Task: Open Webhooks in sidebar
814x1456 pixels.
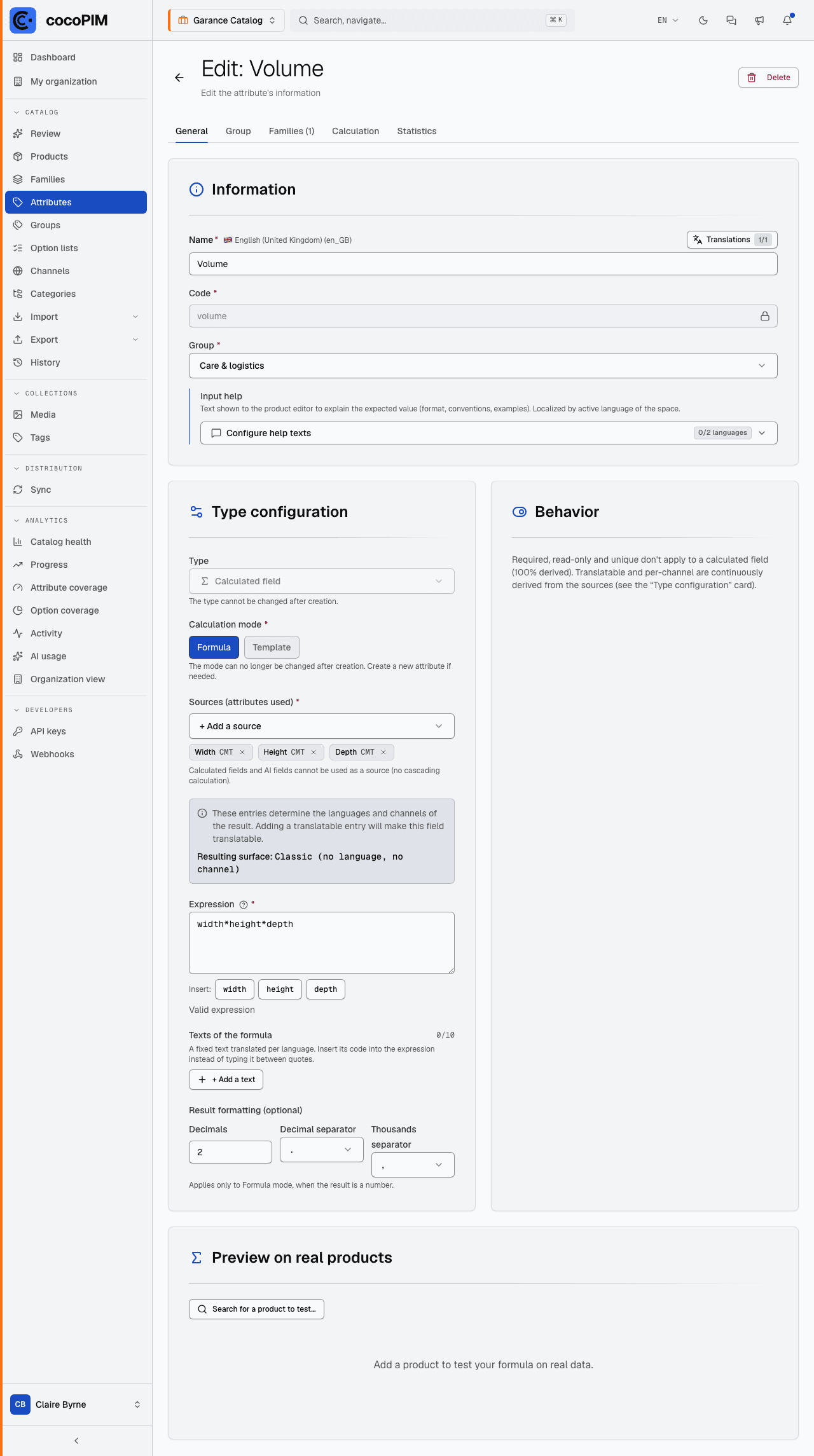Action: point(76,754)
